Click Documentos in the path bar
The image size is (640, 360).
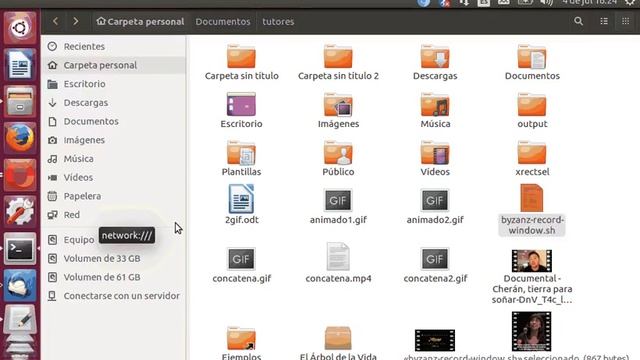222,22
